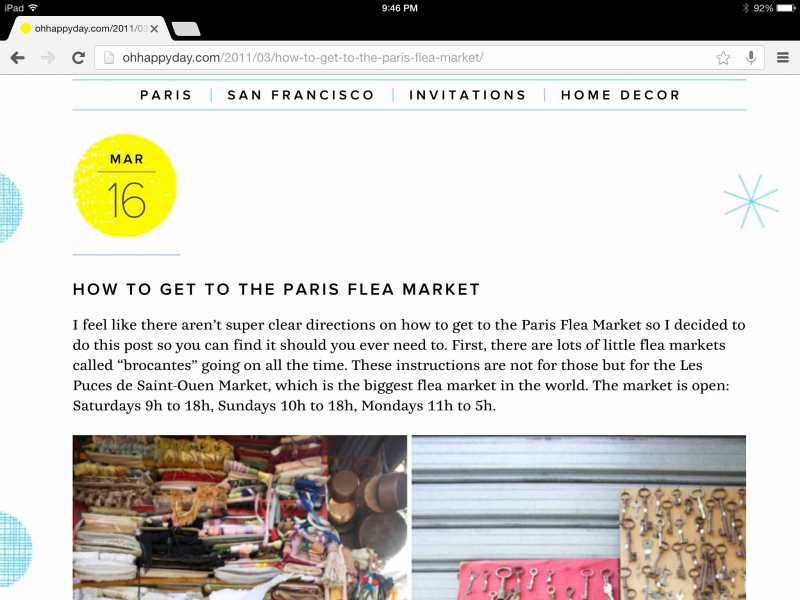Reload the page with the refresh icon
The height and width of the screenshot is (600, 800).
point(79,58)
